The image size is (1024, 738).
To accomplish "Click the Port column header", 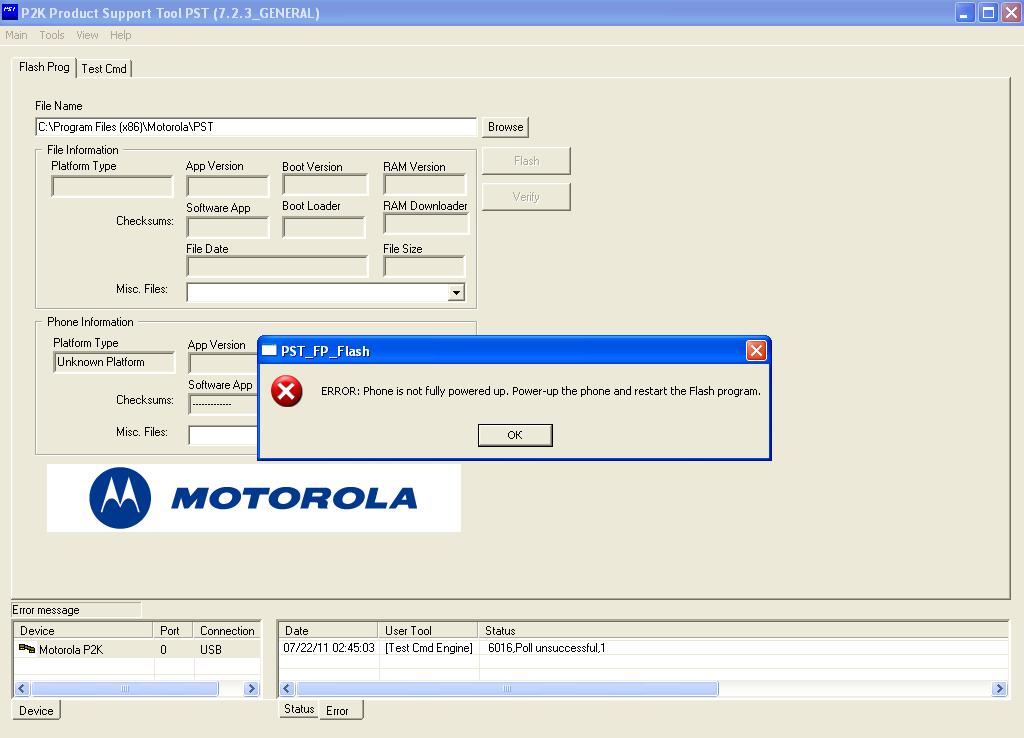I will coord(174,630).
